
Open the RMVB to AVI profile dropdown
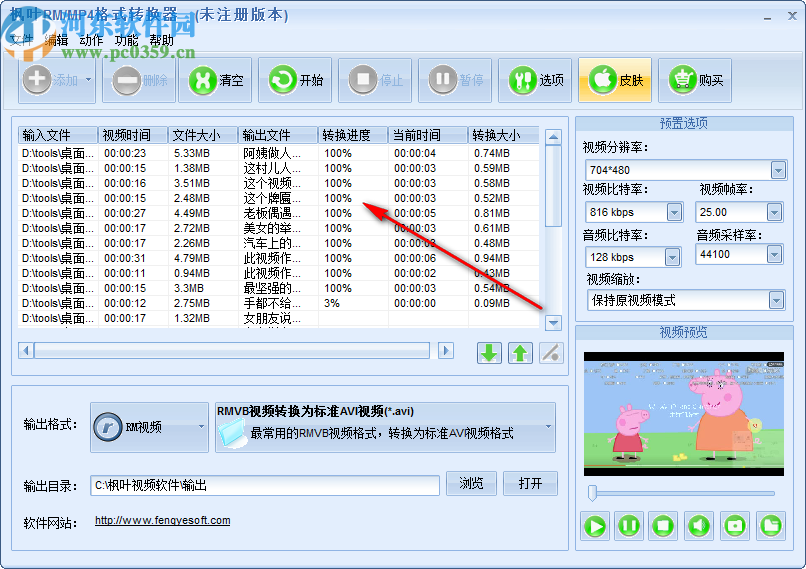[x=385, y=427]
